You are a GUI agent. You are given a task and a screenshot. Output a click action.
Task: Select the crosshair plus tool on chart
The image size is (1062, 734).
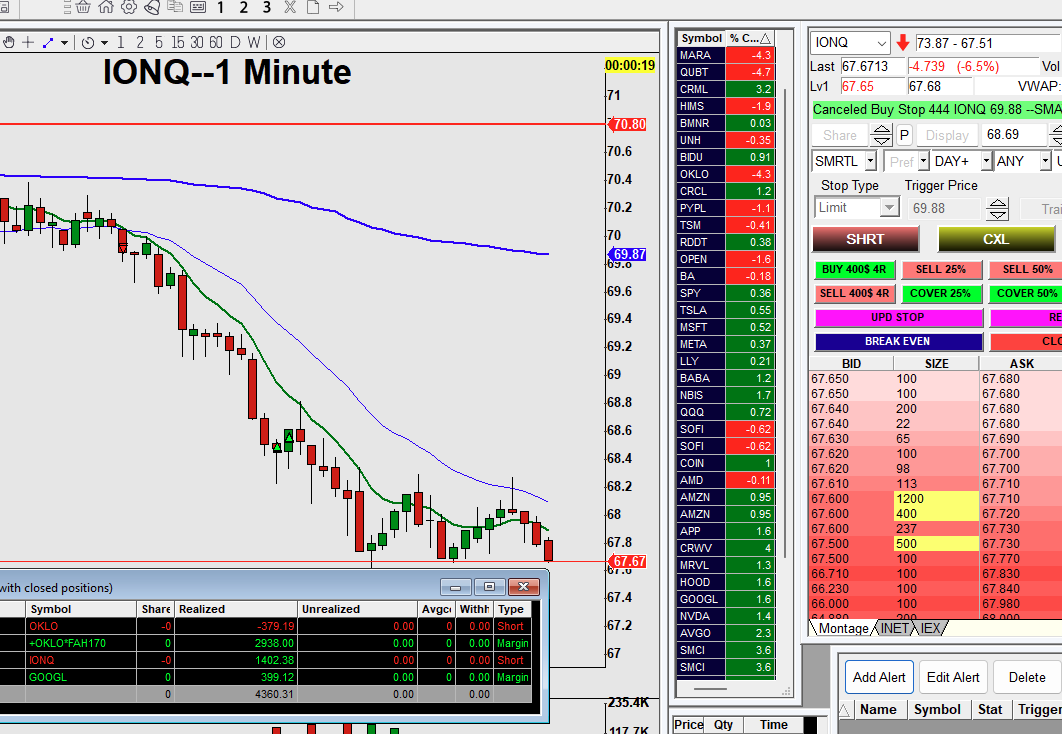(28, 42)
